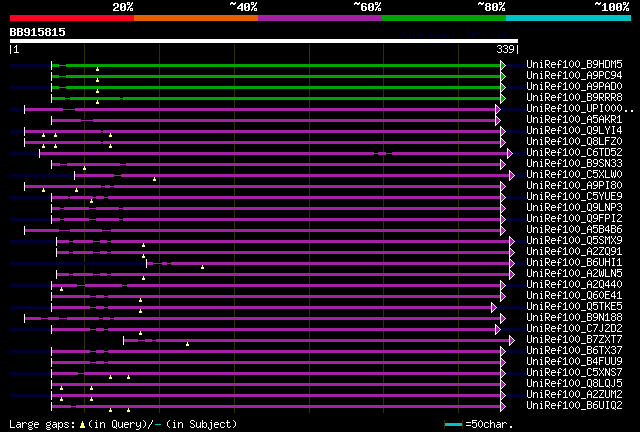The width and height of the screenshot is (640, 432).
Task: Open the UniRef100_B9SN33 hit label
Action: [x=574, y=164]
